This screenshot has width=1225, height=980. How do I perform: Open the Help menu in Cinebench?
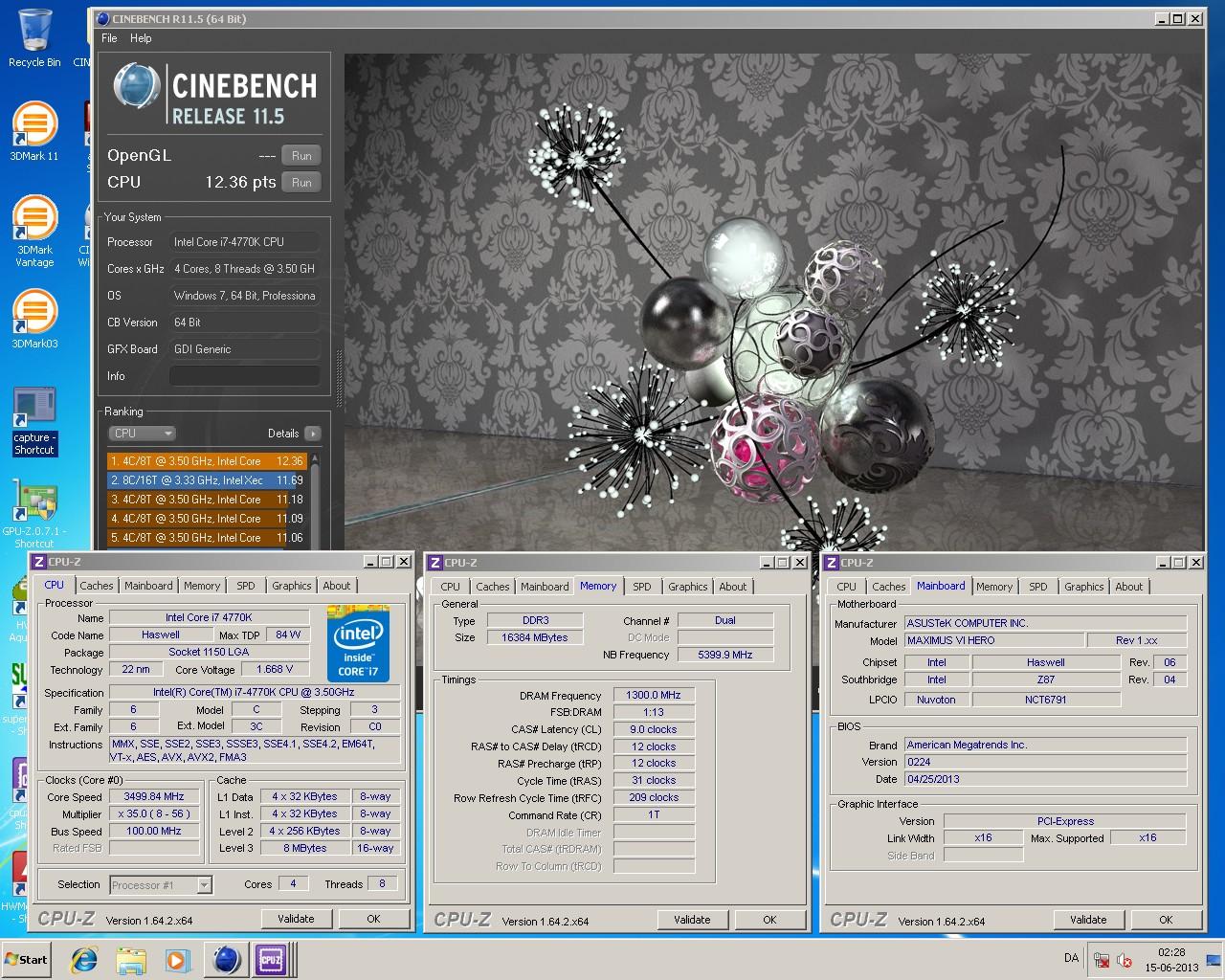(141, 38)
